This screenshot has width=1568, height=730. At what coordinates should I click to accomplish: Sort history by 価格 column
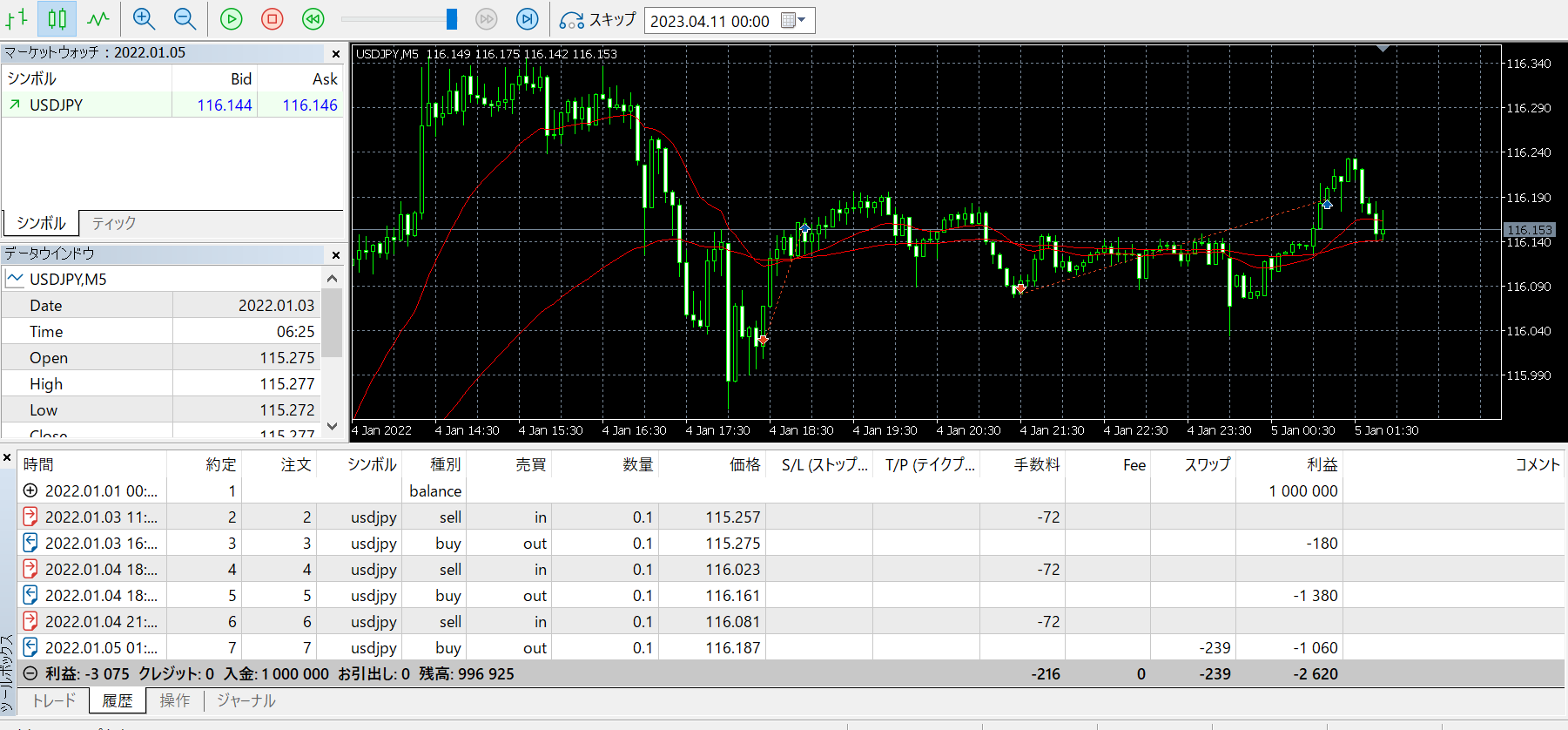745,465
